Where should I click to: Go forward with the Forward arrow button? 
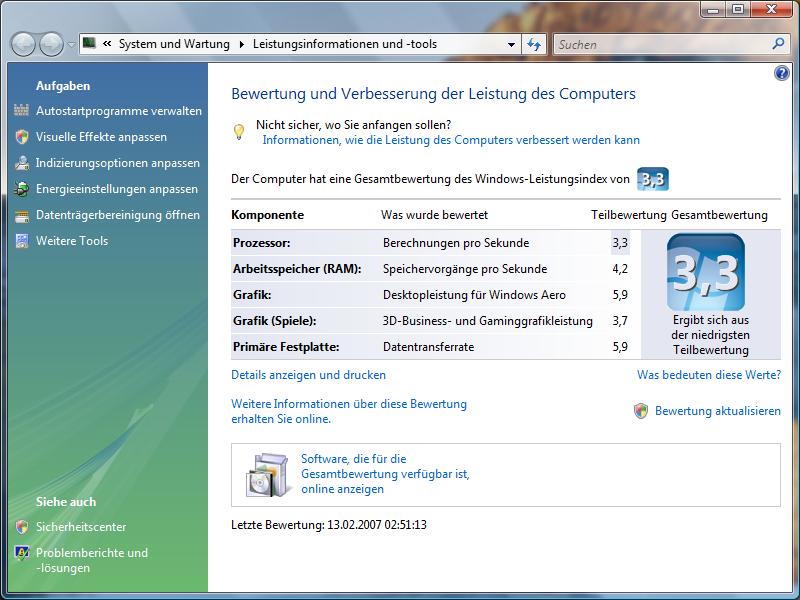(x=52, y=44)
